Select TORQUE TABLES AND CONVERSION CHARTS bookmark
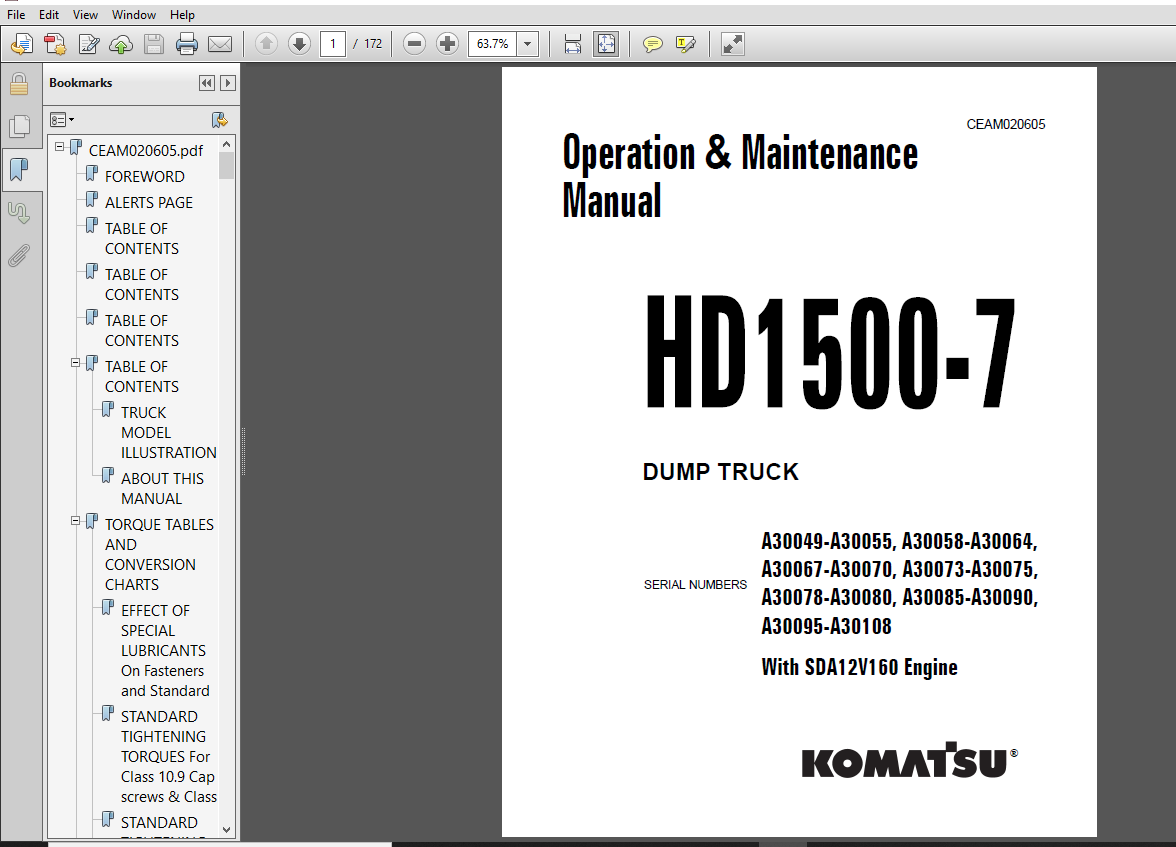The image size is (1176, 847). 159,554
